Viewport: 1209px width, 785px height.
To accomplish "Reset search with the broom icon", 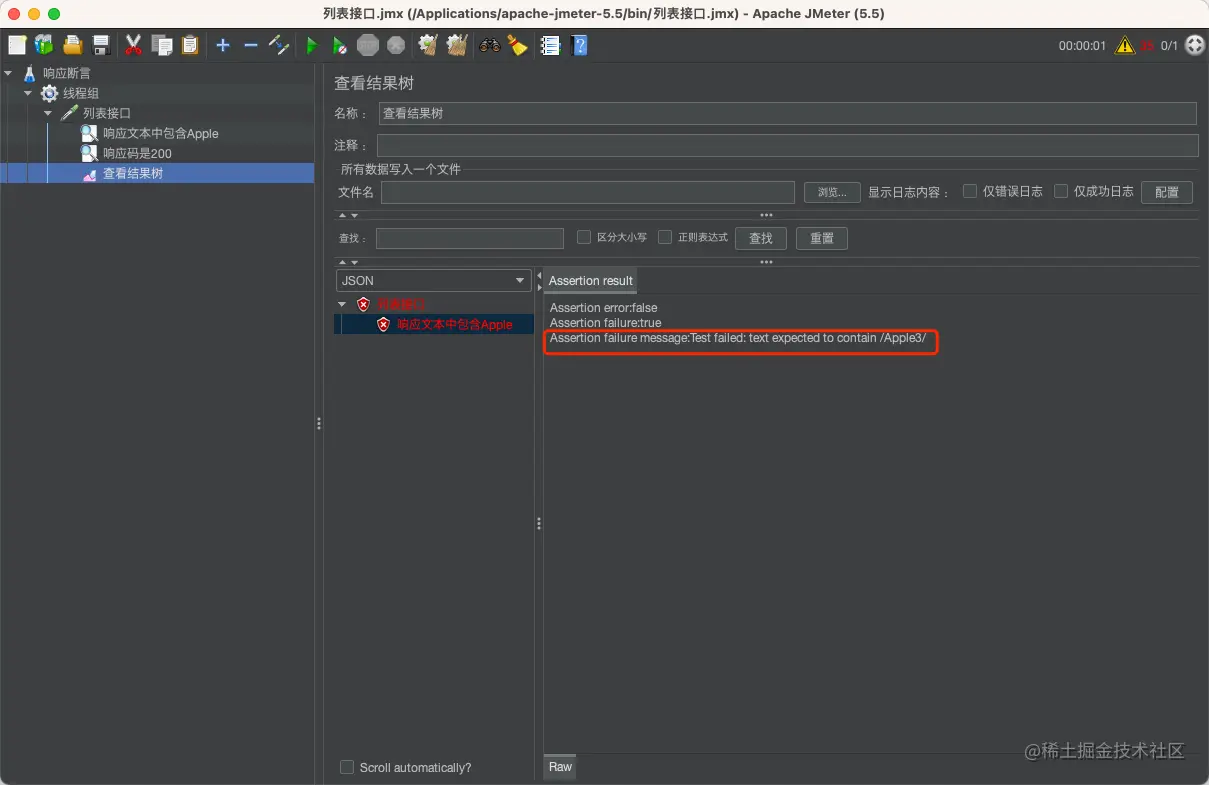I will (x=517, y=45).
